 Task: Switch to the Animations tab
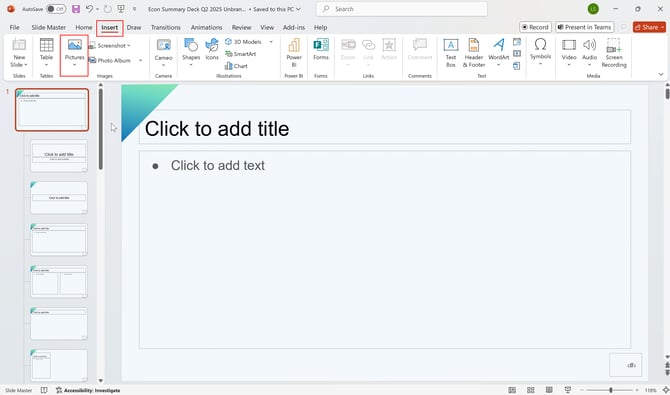click(x=206, y=27)
